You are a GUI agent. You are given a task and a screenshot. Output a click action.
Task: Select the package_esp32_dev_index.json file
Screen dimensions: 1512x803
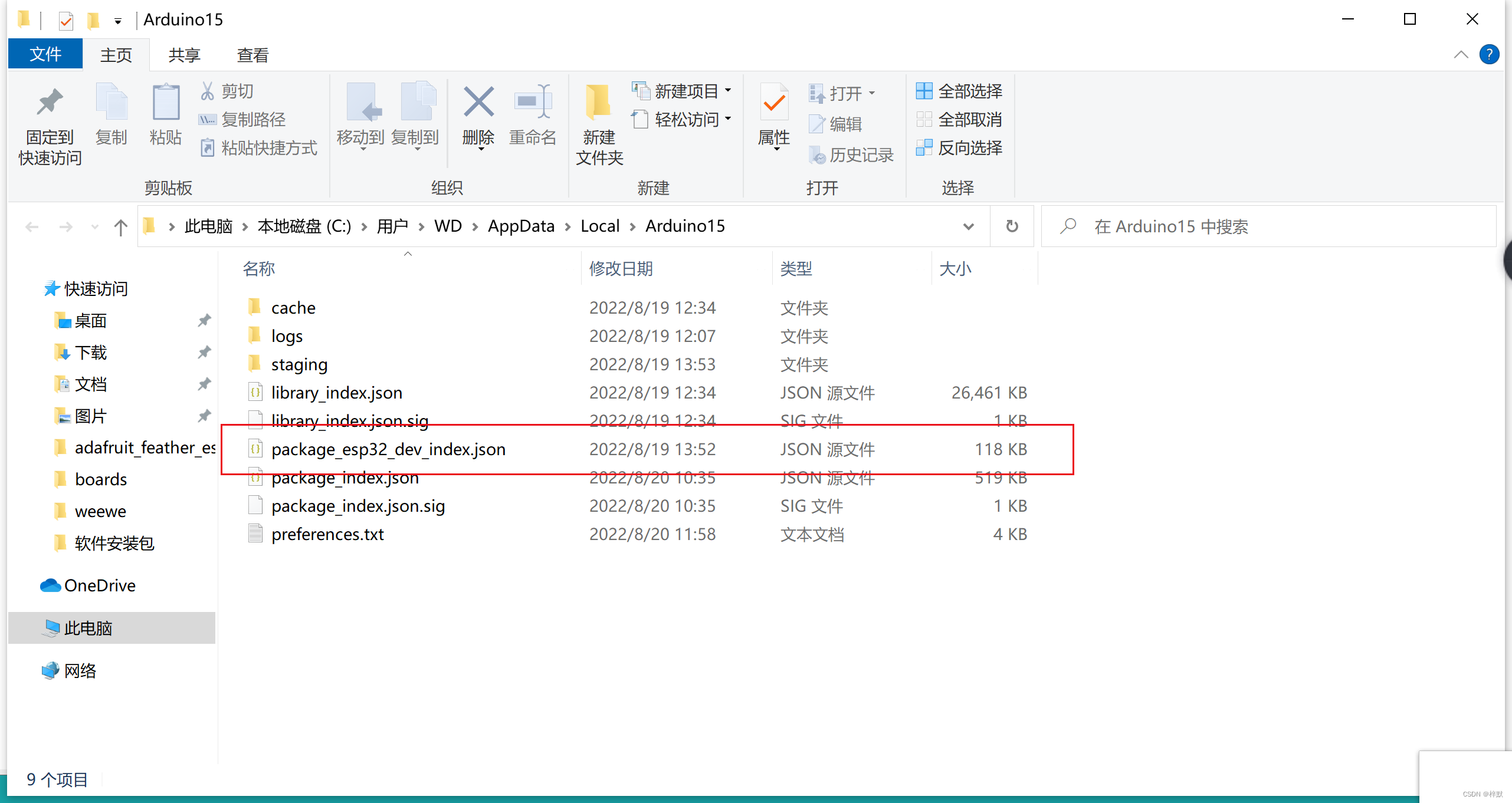[x=388, y=450]
